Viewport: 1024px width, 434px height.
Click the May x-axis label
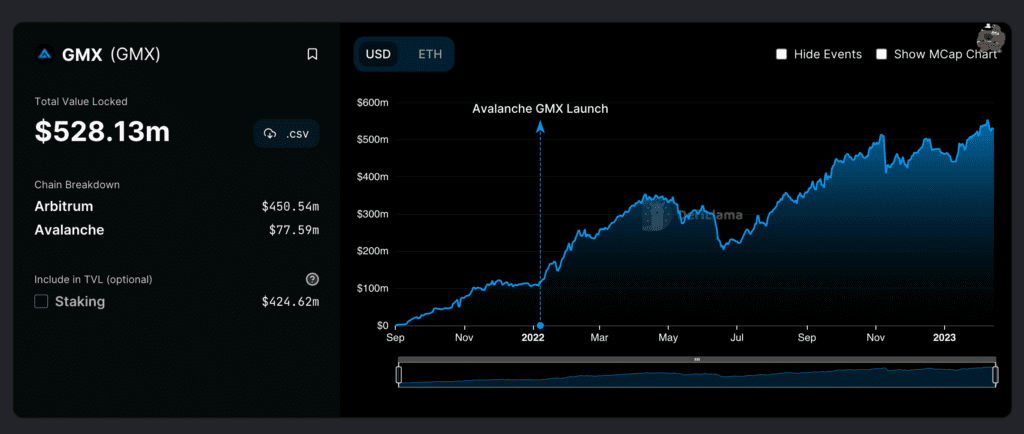click(669, 338)
